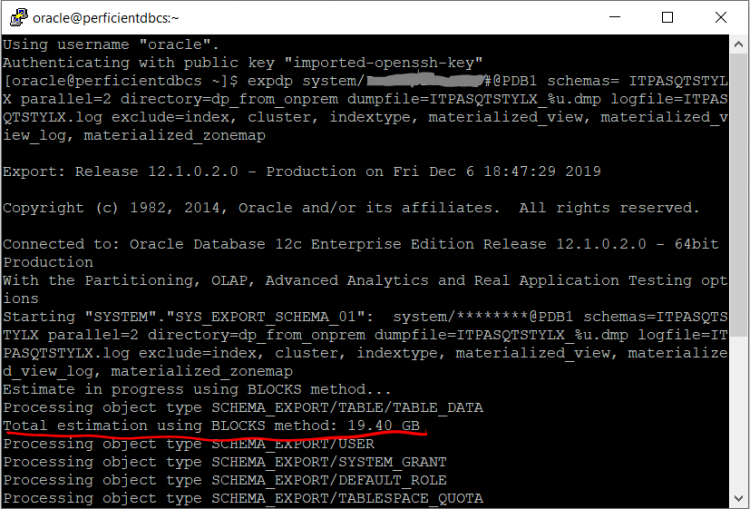Click the Oracle copyright notice line

click(x=350, y=208)
